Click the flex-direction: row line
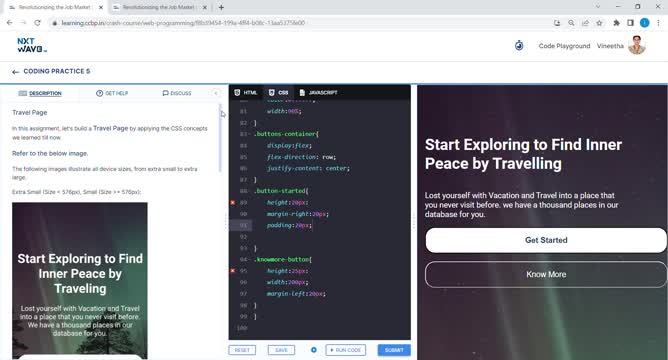Viewport: 668px width, 360px height. (301, 157)
